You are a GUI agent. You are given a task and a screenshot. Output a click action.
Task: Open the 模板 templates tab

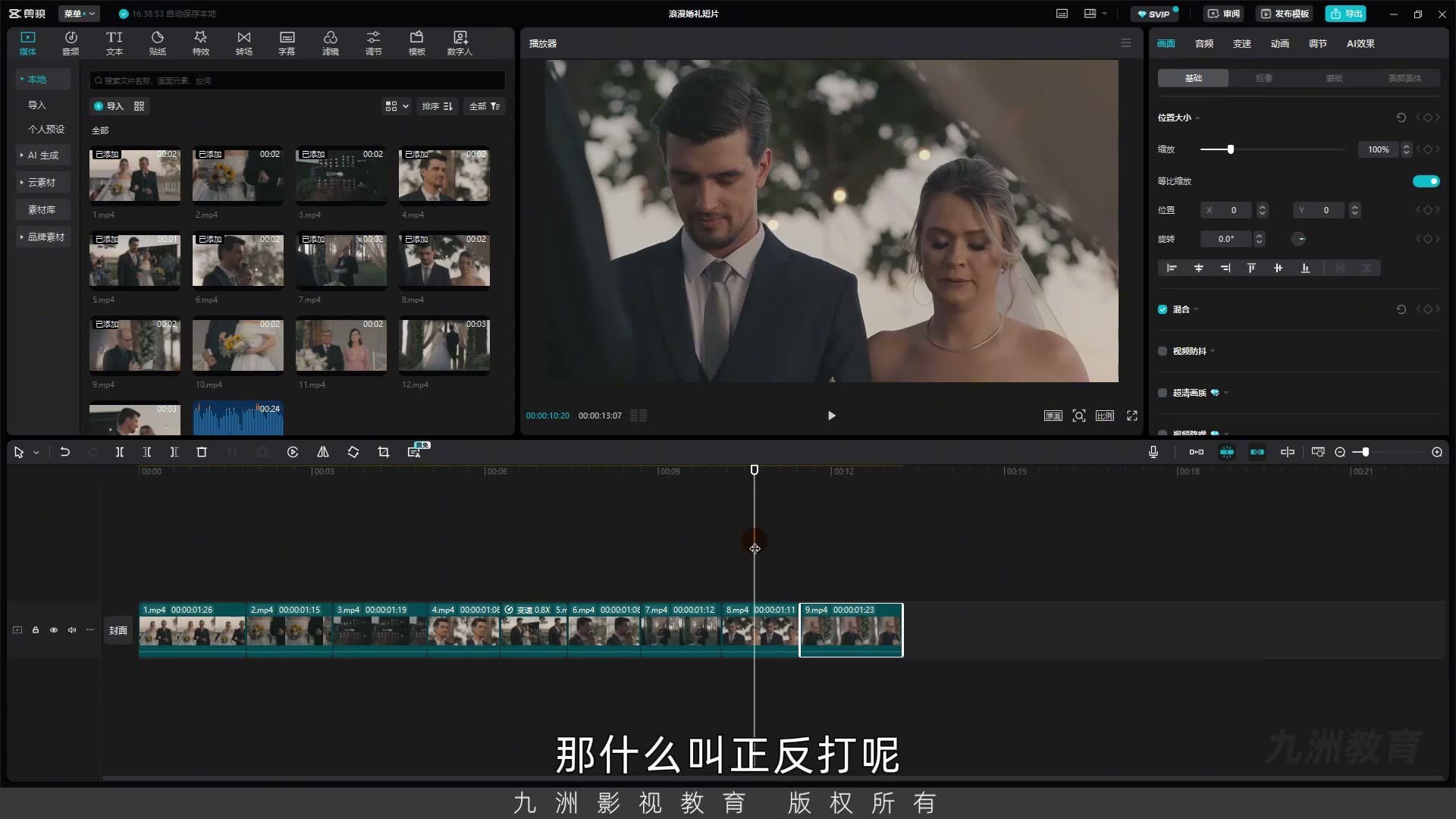point(416,43)
